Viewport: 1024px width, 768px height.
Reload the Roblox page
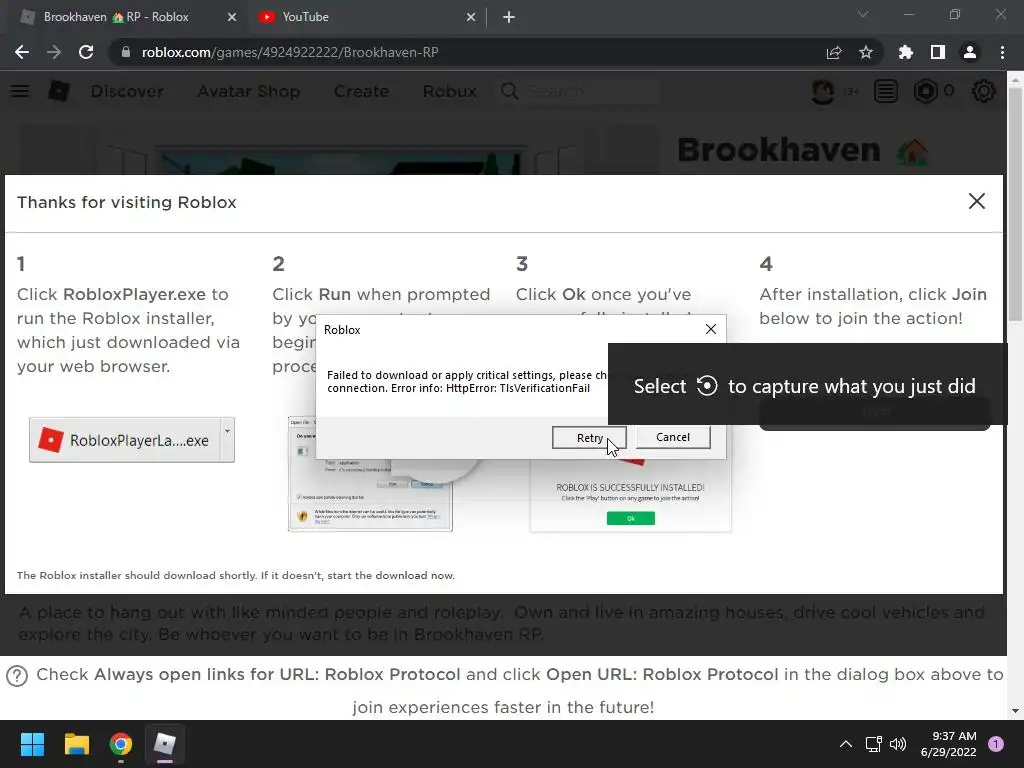(x=86, y=52)
